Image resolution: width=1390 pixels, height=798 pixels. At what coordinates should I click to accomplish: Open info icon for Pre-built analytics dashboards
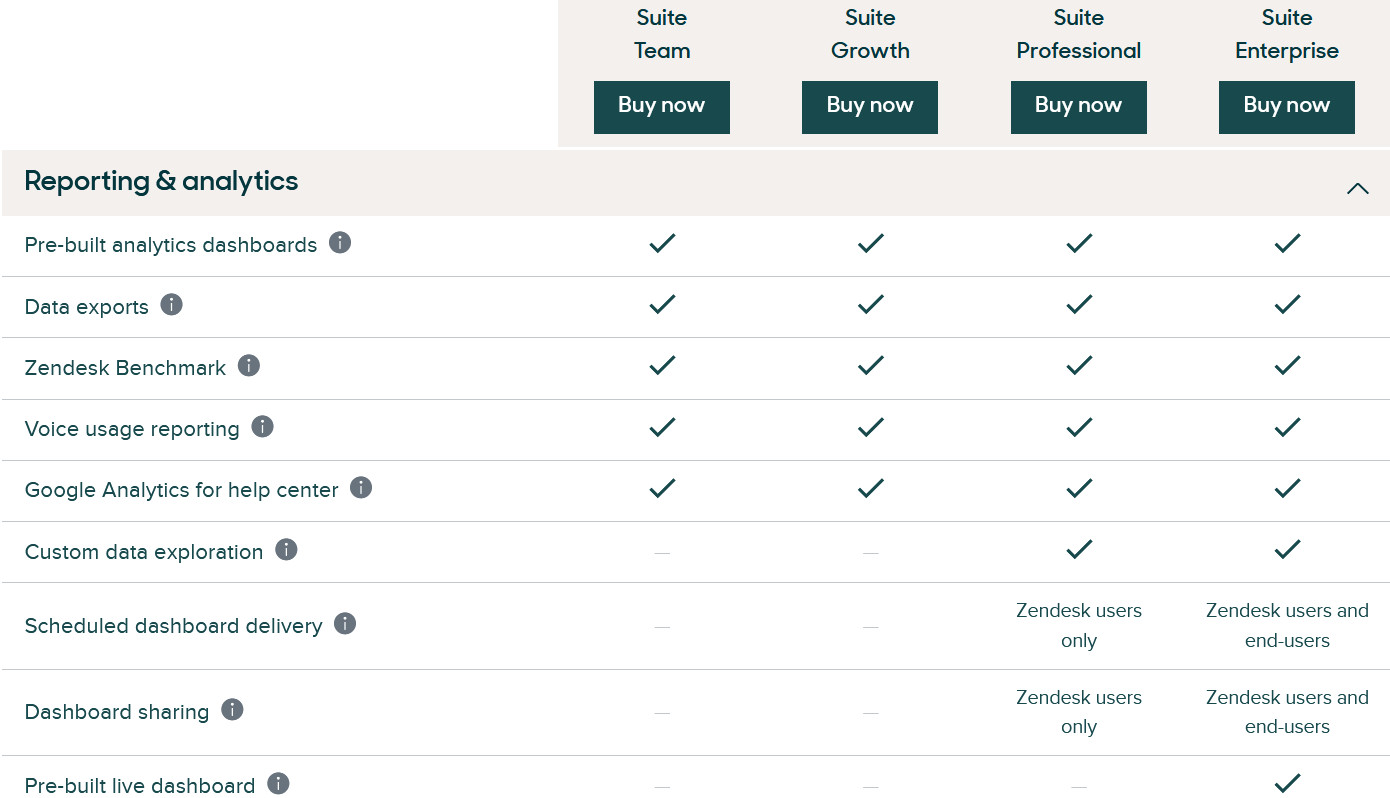(x=340, y=243)
